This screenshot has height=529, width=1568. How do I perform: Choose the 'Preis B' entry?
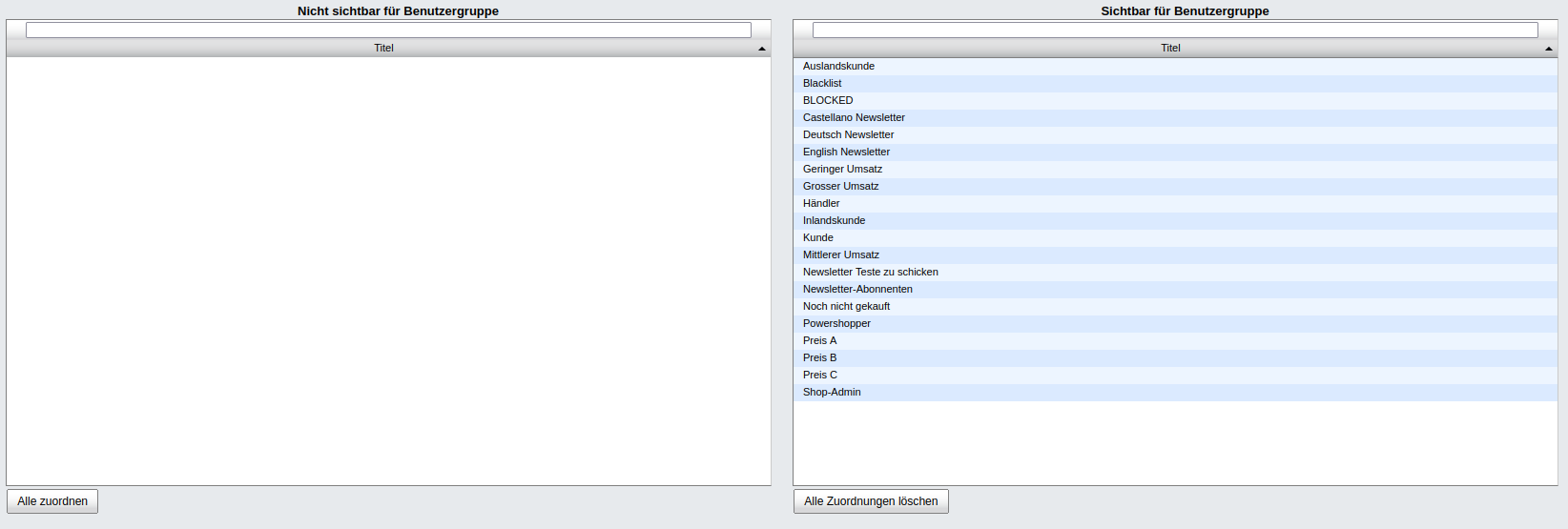point(819,357)
